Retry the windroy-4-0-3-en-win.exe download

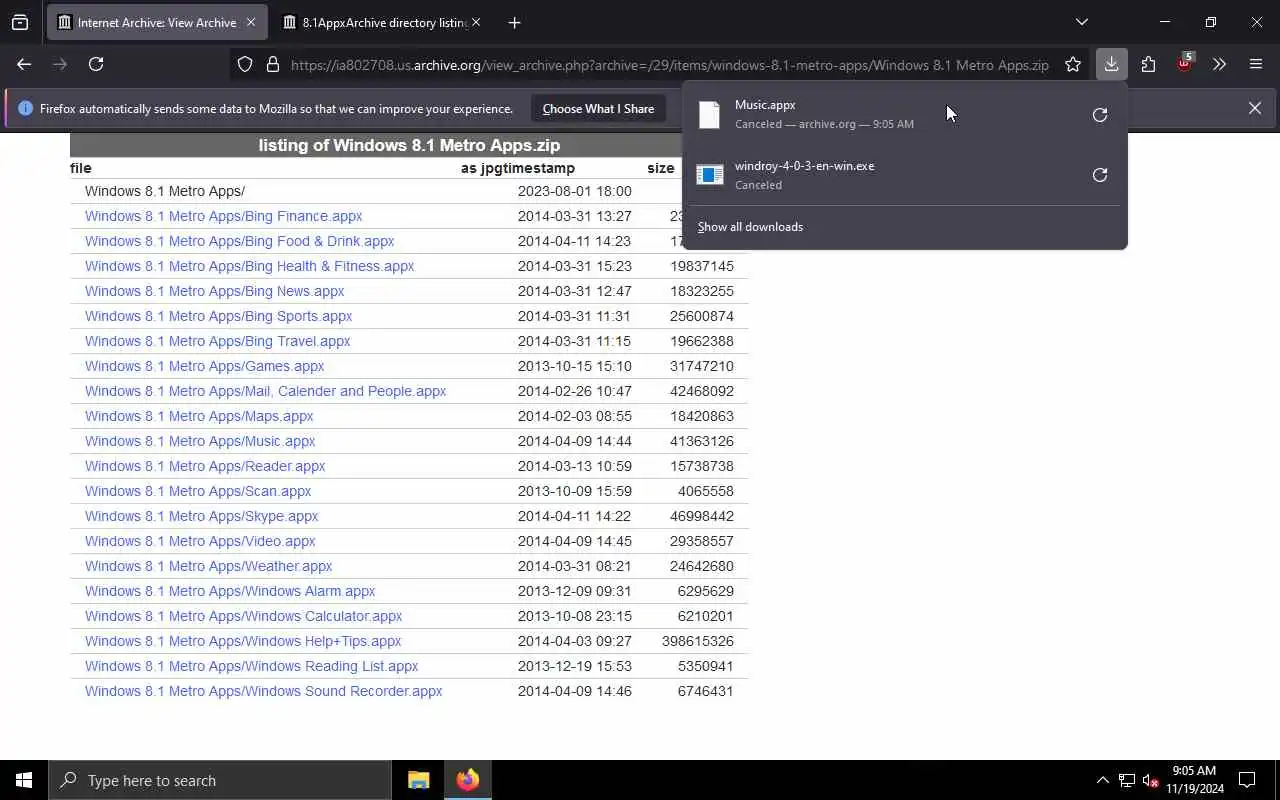coord(1100,175)
